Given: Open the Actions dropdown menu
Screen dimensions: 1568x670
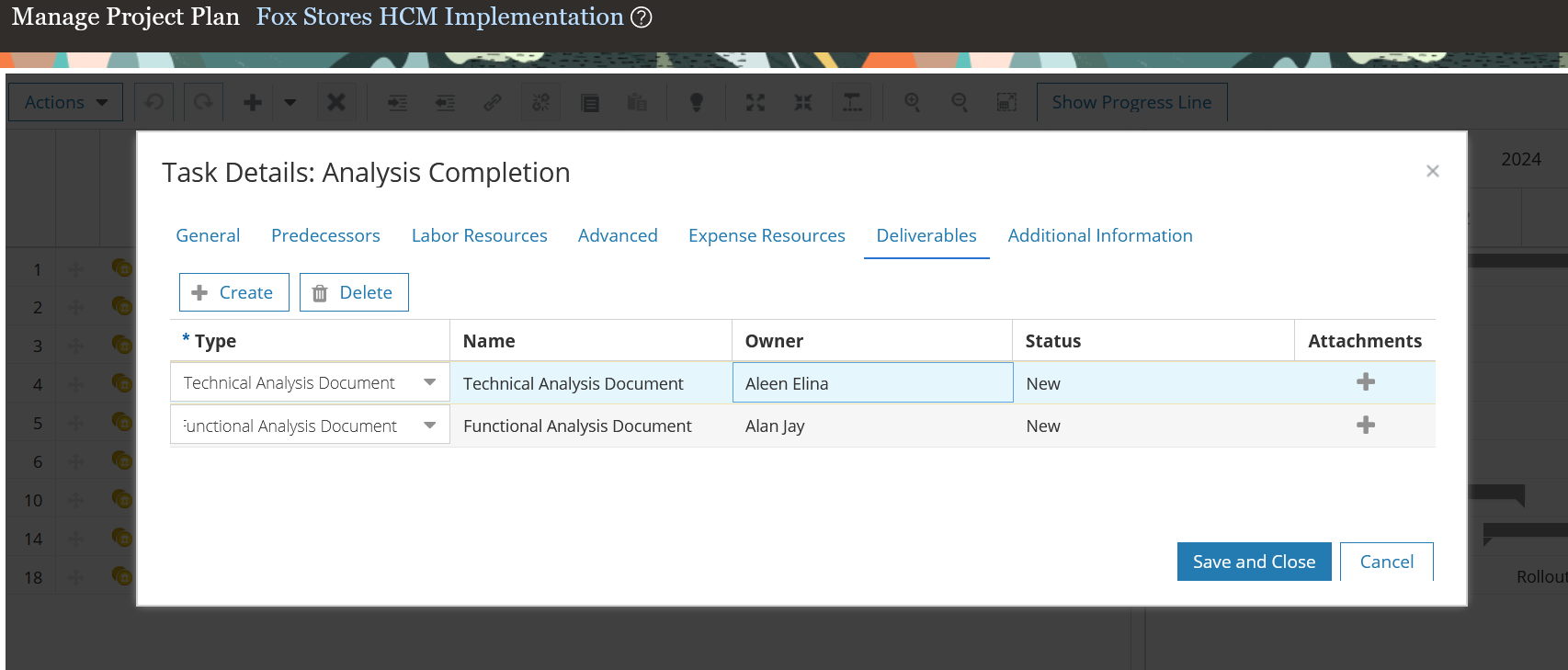Looking at the screenshot, I should 66,102.
